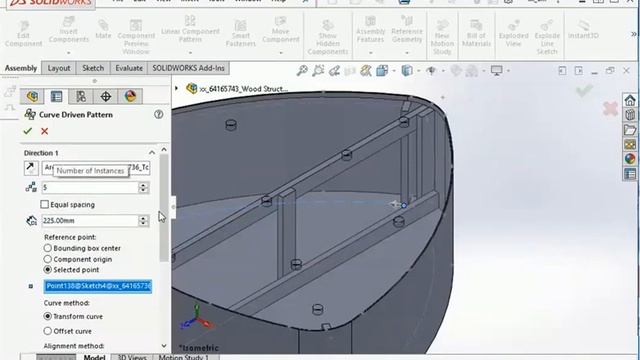Screen dimensions: 640x360
Task: Open Linear Component Pattern dropdown arrow
Action: click(190, 53)
